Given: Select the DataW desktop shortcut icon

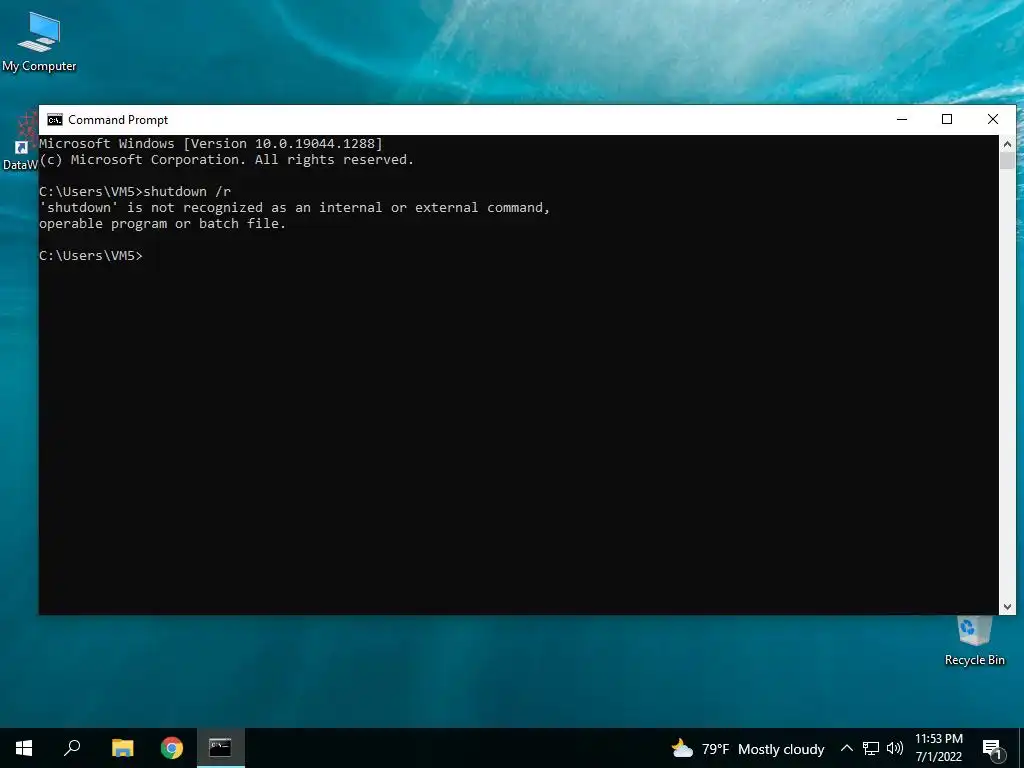Looking at the screenshot, I should 20,141.
